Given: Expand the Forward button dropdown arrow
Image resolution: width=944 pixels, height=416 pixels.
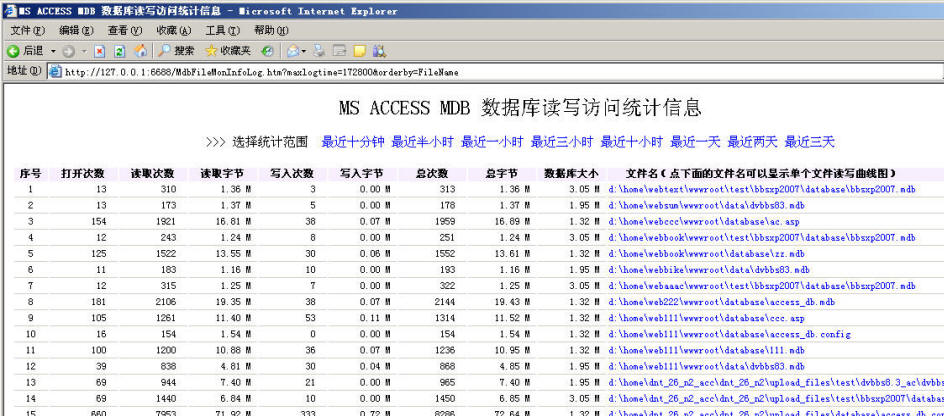Looking at the screenshot, I should tap(84, 51).
